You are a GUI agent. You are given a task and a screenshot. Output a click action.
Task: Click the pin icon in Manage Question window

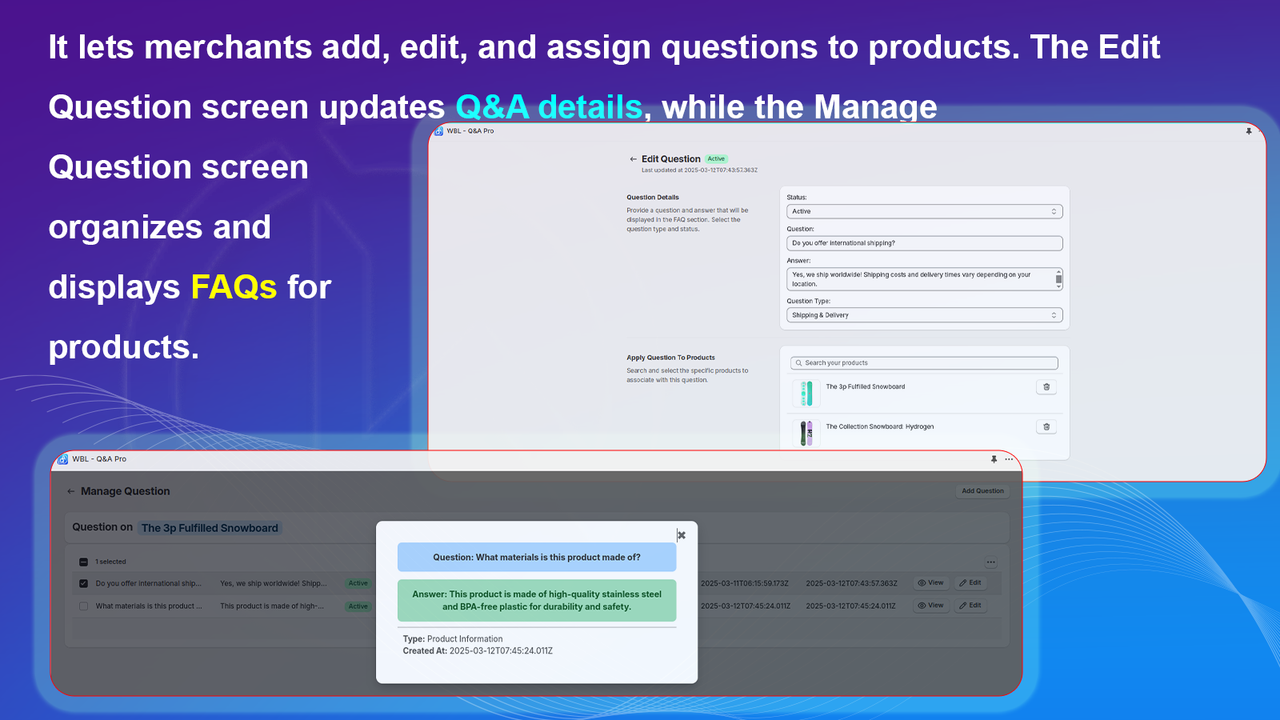point(994,459)
